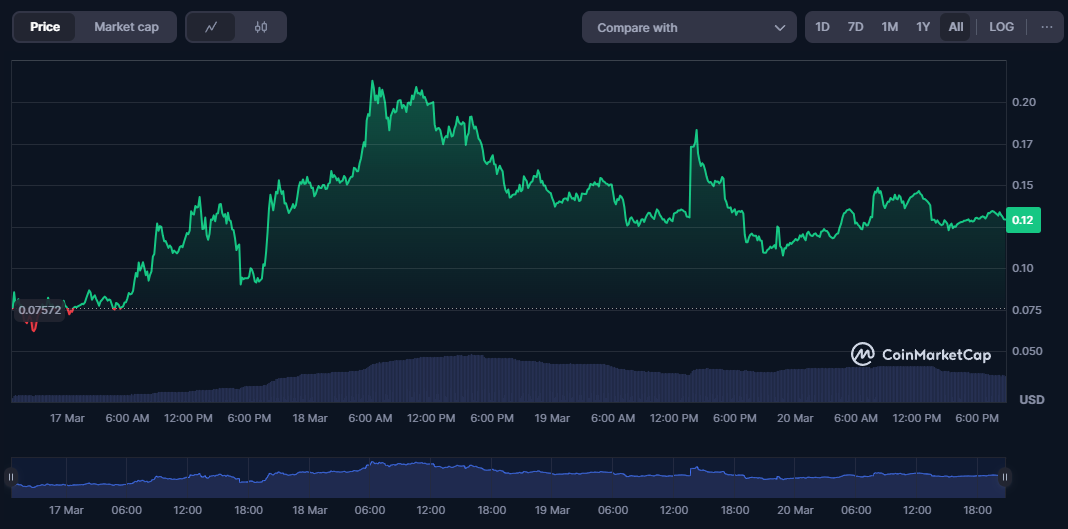Switch to candlestick chart view

[x=261, y=27]
